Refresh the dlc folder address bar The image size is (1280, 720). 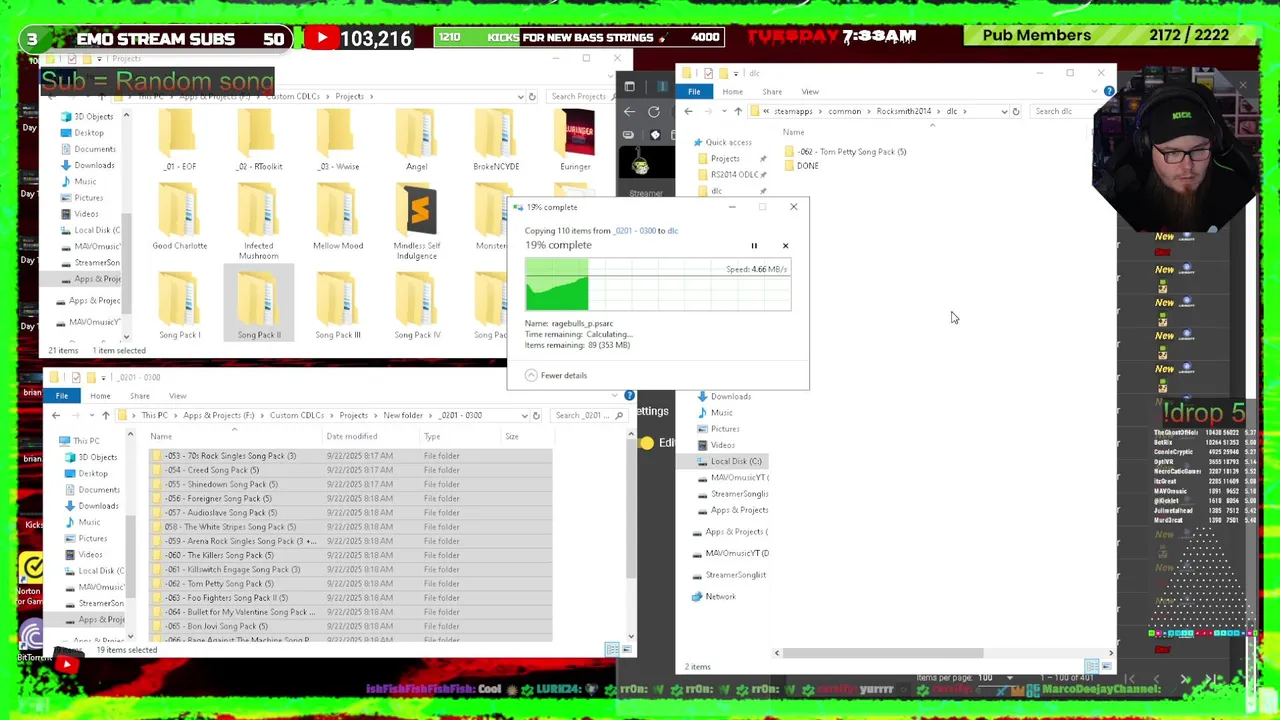point(1016,111)
